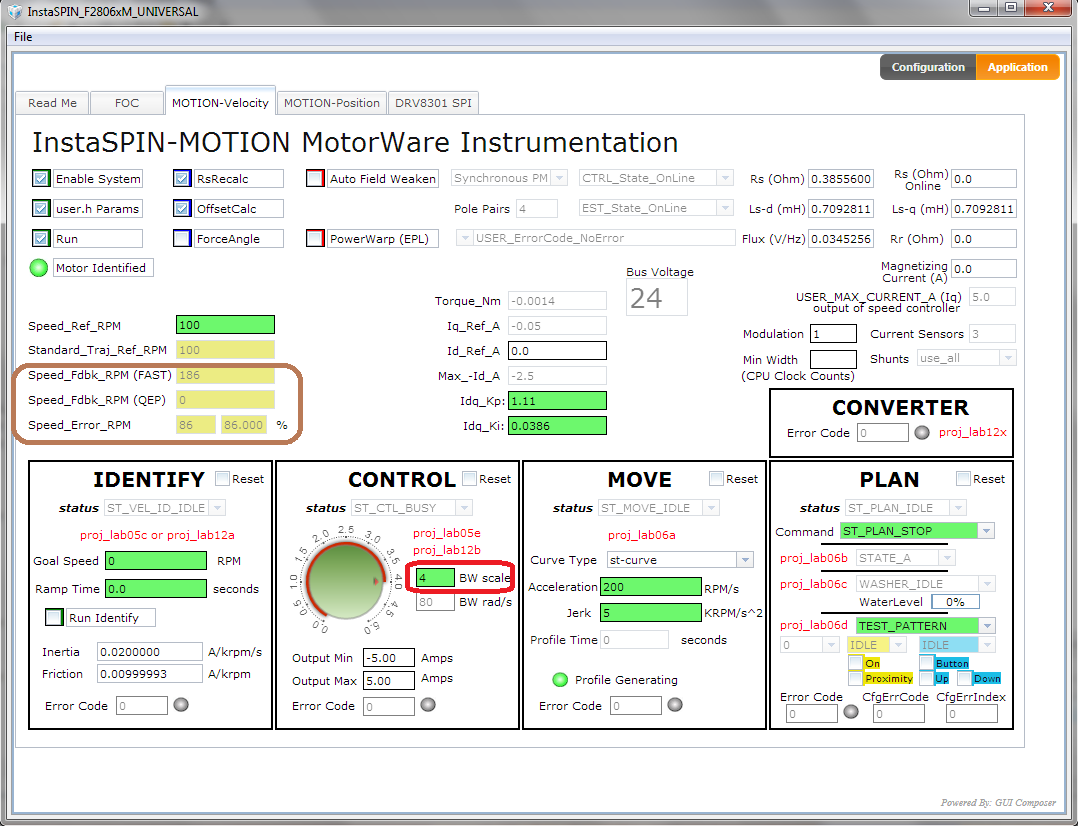Check the blue Down checkbox
The image size is (1078, 826).
coord(965,679)
